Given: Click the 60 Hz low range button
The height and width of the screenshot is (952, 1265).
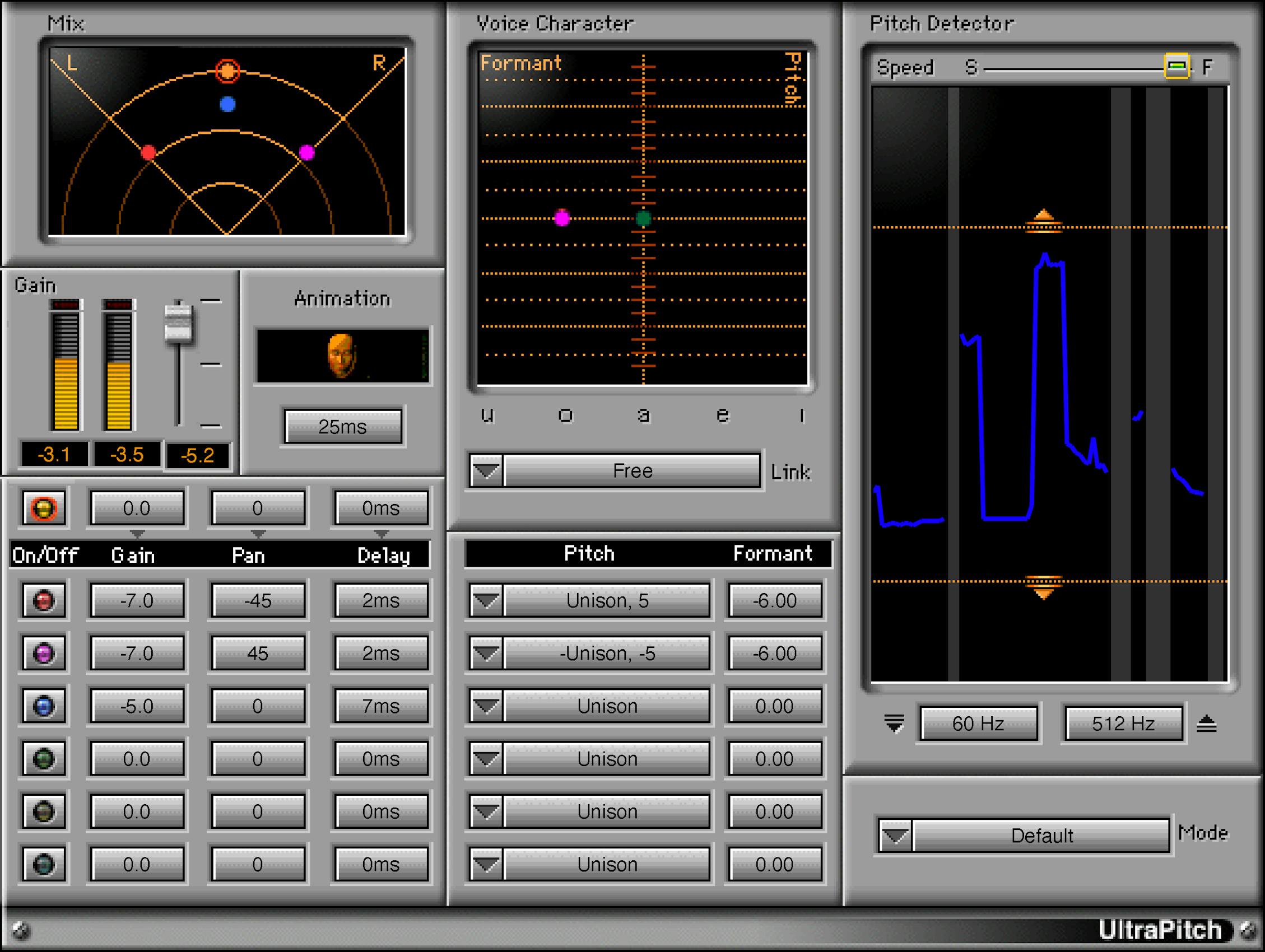Looking at the screenshot, I should tap(979, 723).
